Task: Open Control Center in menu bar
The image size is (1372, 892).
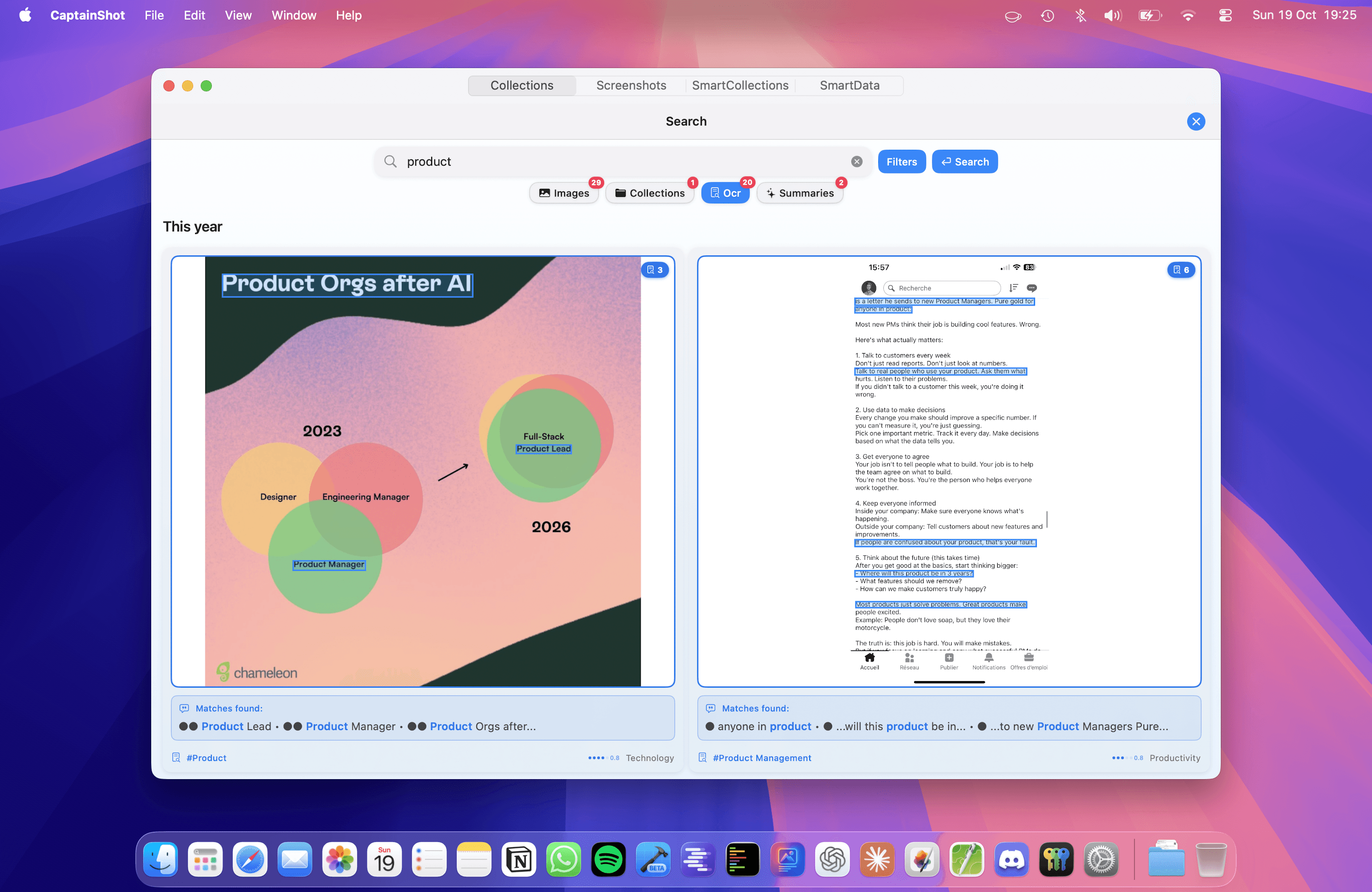Action: pos(1225,15)
